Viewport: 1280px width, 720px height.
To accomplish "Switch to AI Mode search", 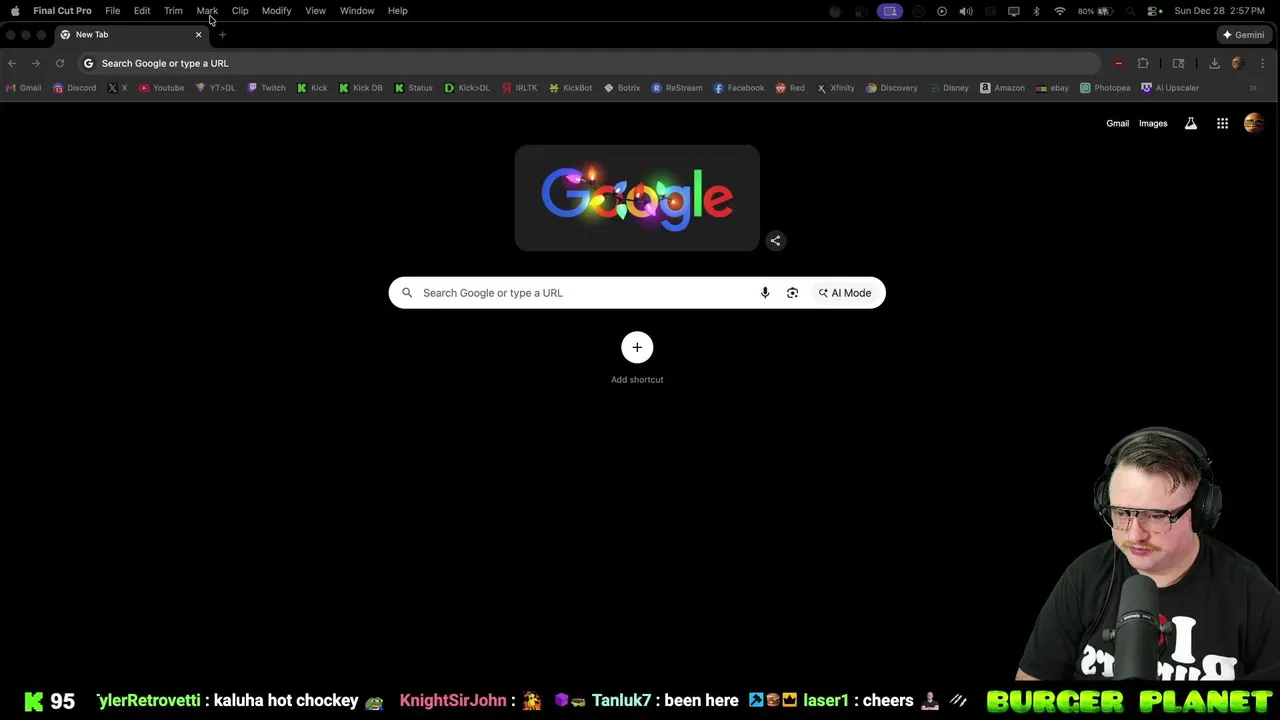I will 845,293.
